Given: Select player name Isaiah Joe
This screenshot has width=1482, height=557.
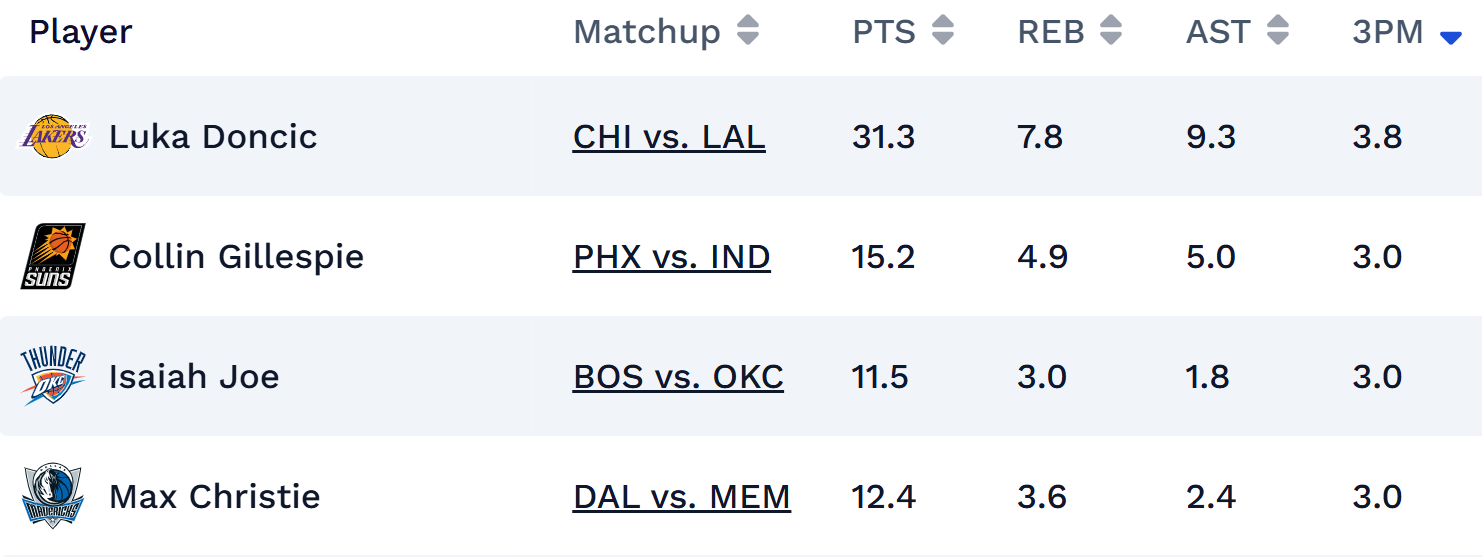Looking at the screenshot, I should (x=194, y=377).
